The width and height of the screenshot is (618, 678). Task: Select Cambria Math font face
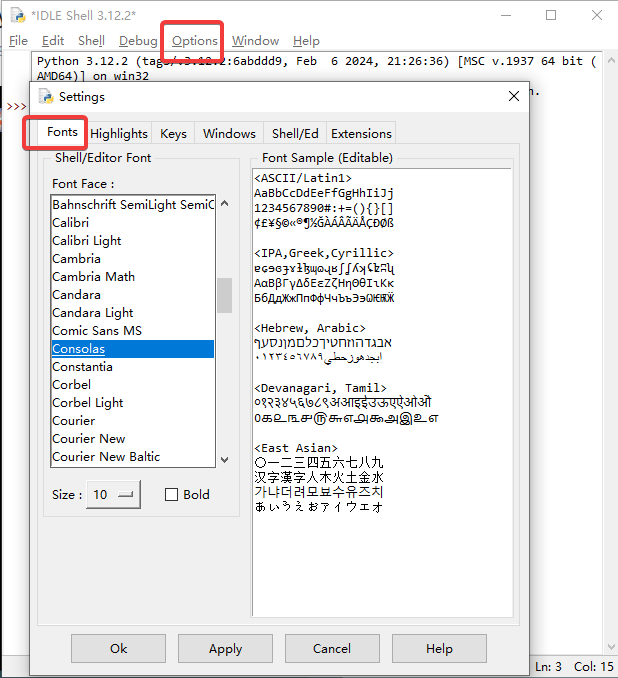point(133,277)
